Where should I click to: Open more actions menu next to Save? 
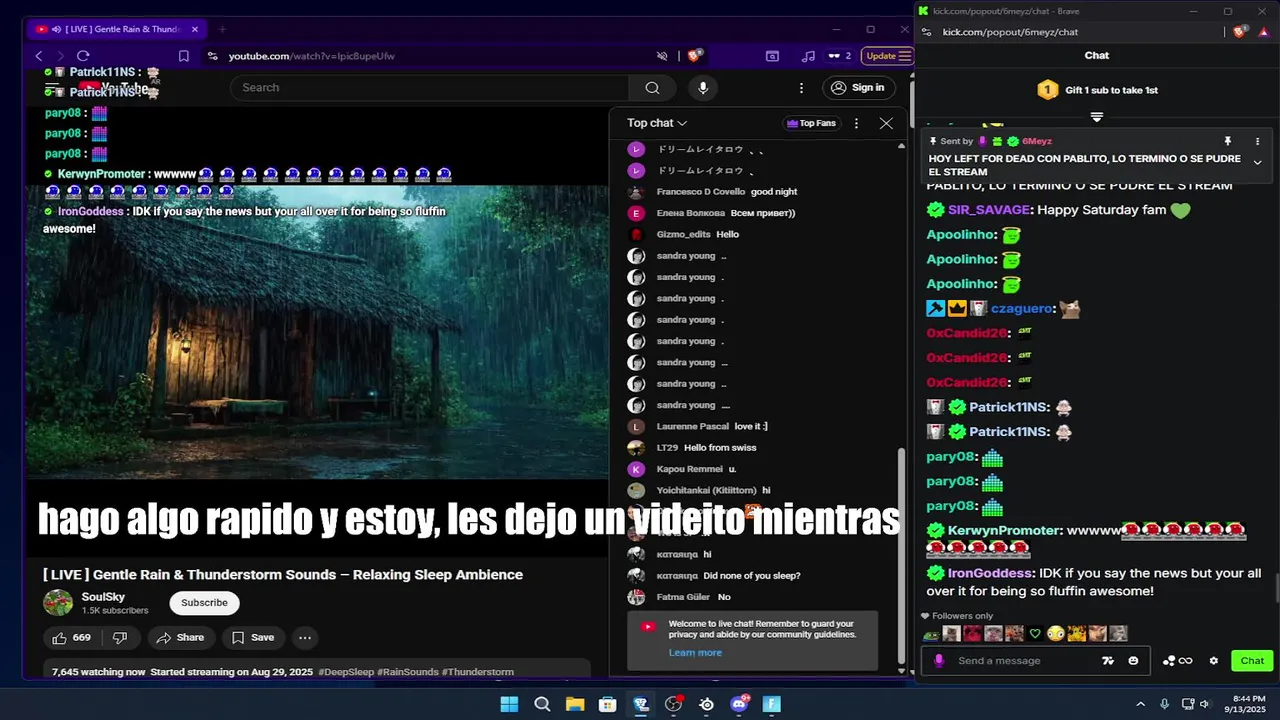305,637
